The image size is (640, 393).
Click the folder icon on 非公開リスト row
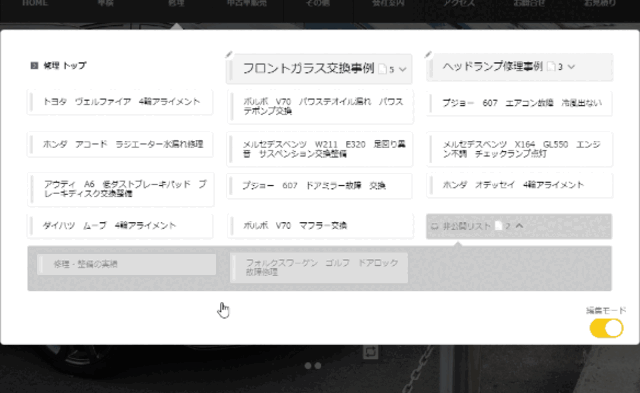pyautogui.click(x=435, y=226)
